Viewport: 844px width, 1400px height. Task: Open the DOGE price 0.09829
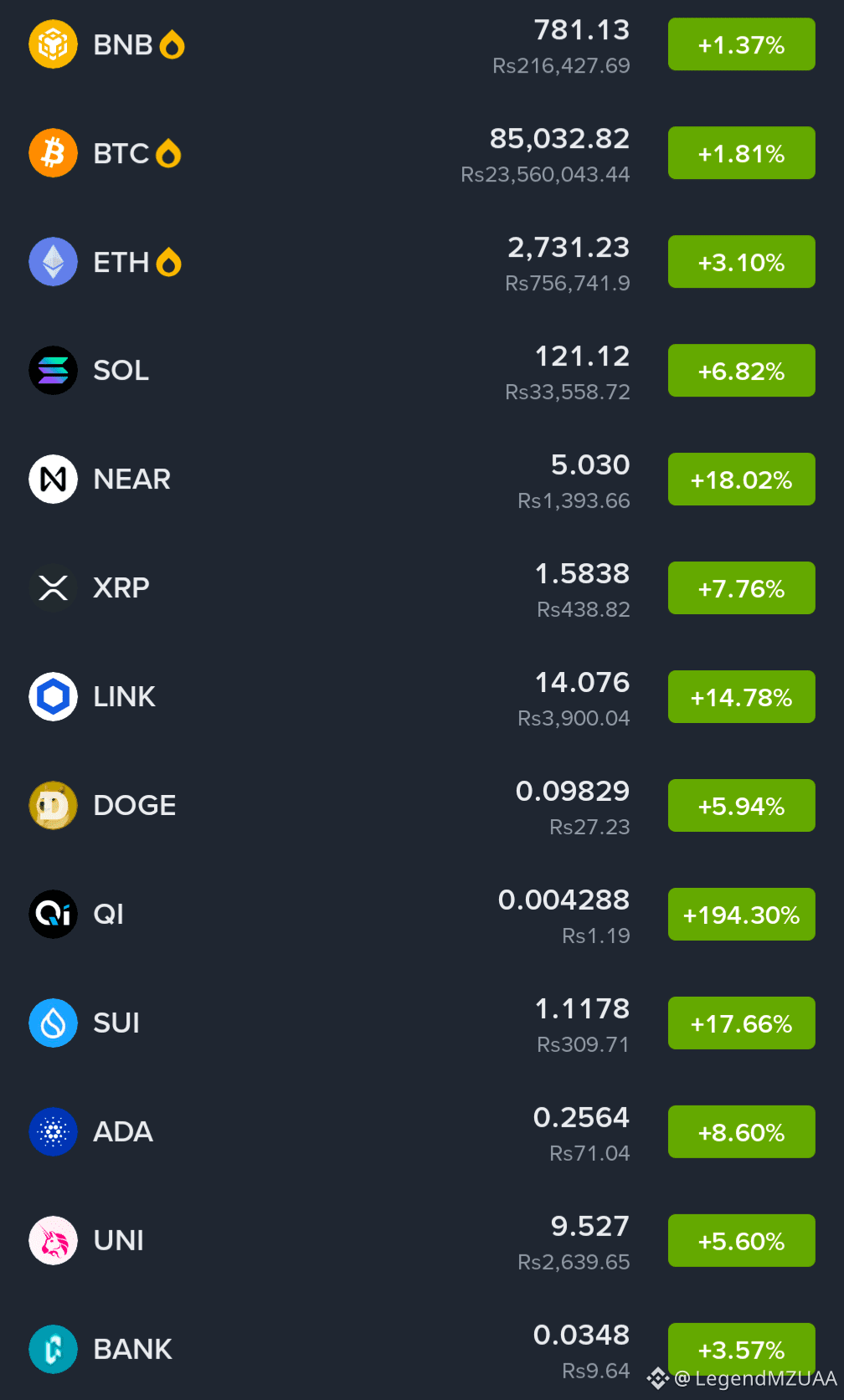tap(573, 792)
